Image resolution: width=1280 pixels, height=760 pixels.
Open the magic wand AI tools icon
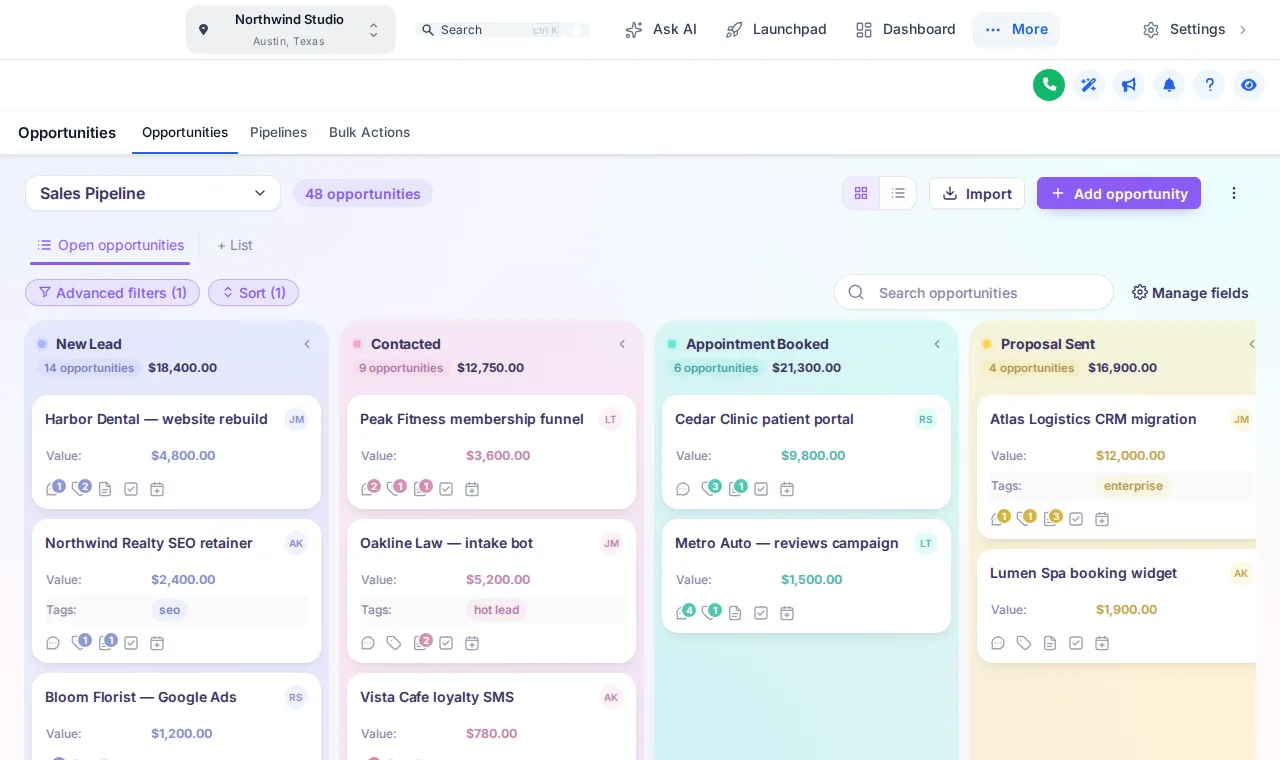[x=1089, y=85]
